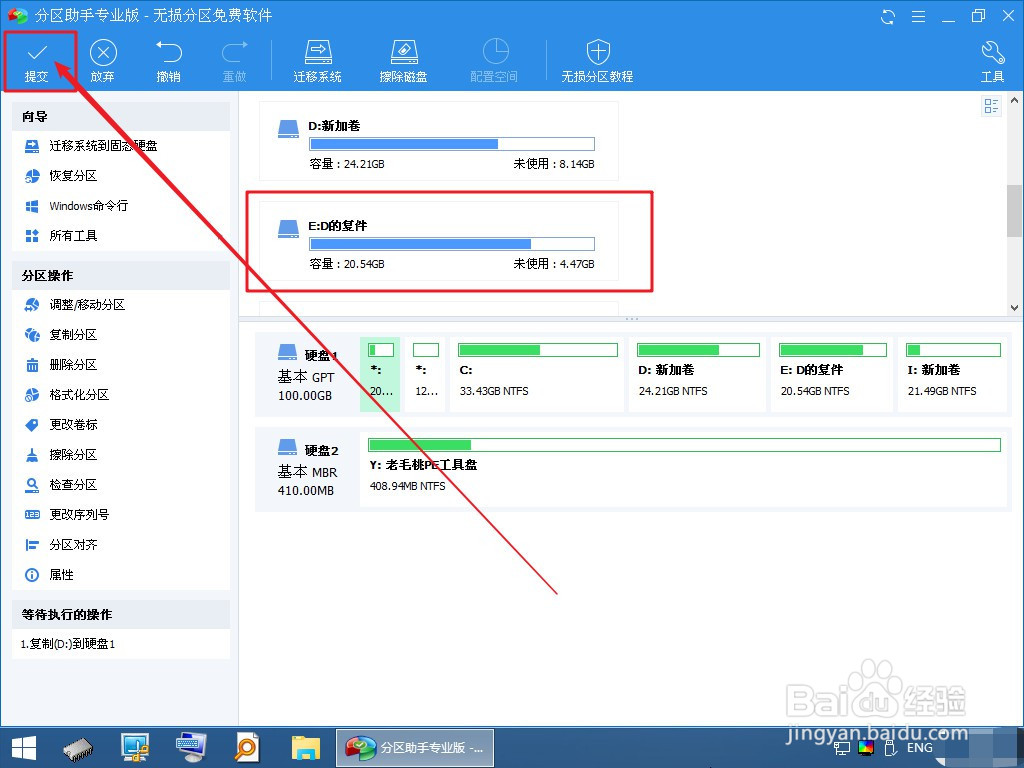
Task: Open the monitor tools taskbar icon
Action: click(135, 748)
